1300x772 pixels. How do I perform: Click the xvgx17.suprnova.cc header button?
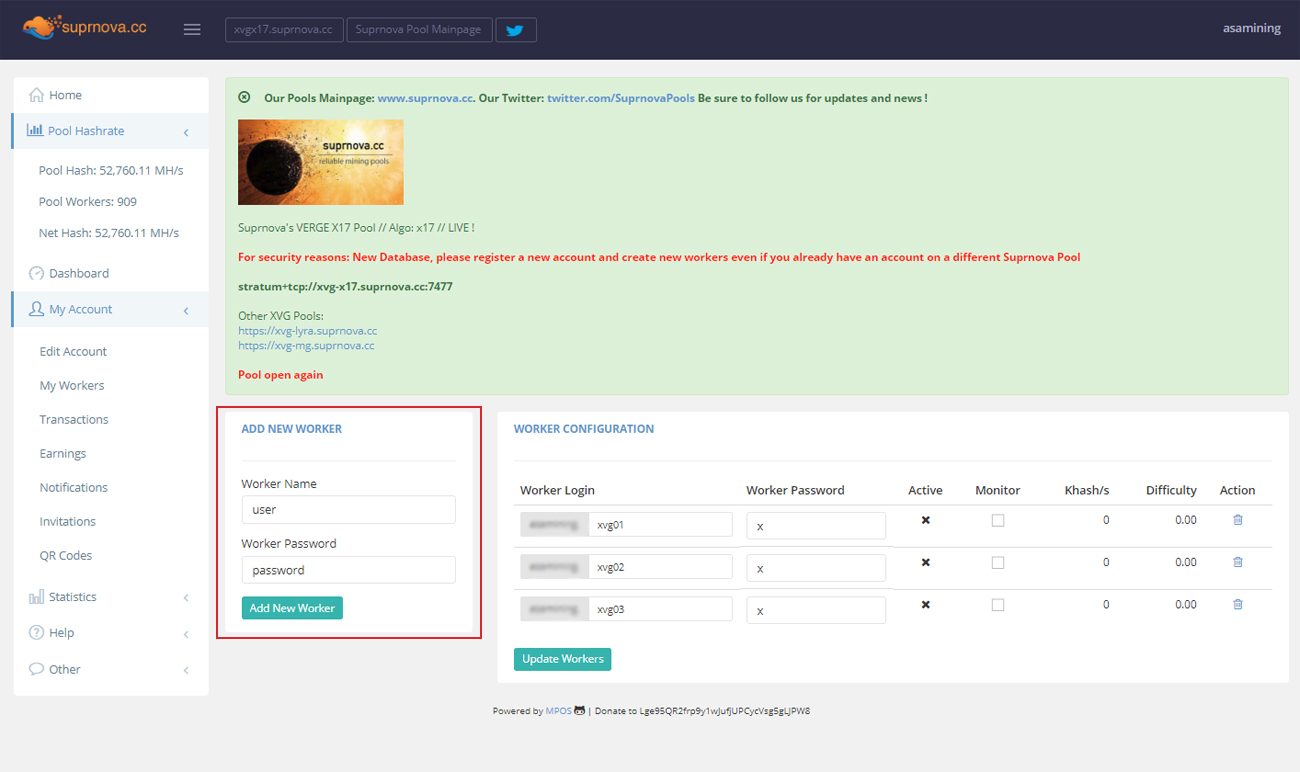click(283, 30)
